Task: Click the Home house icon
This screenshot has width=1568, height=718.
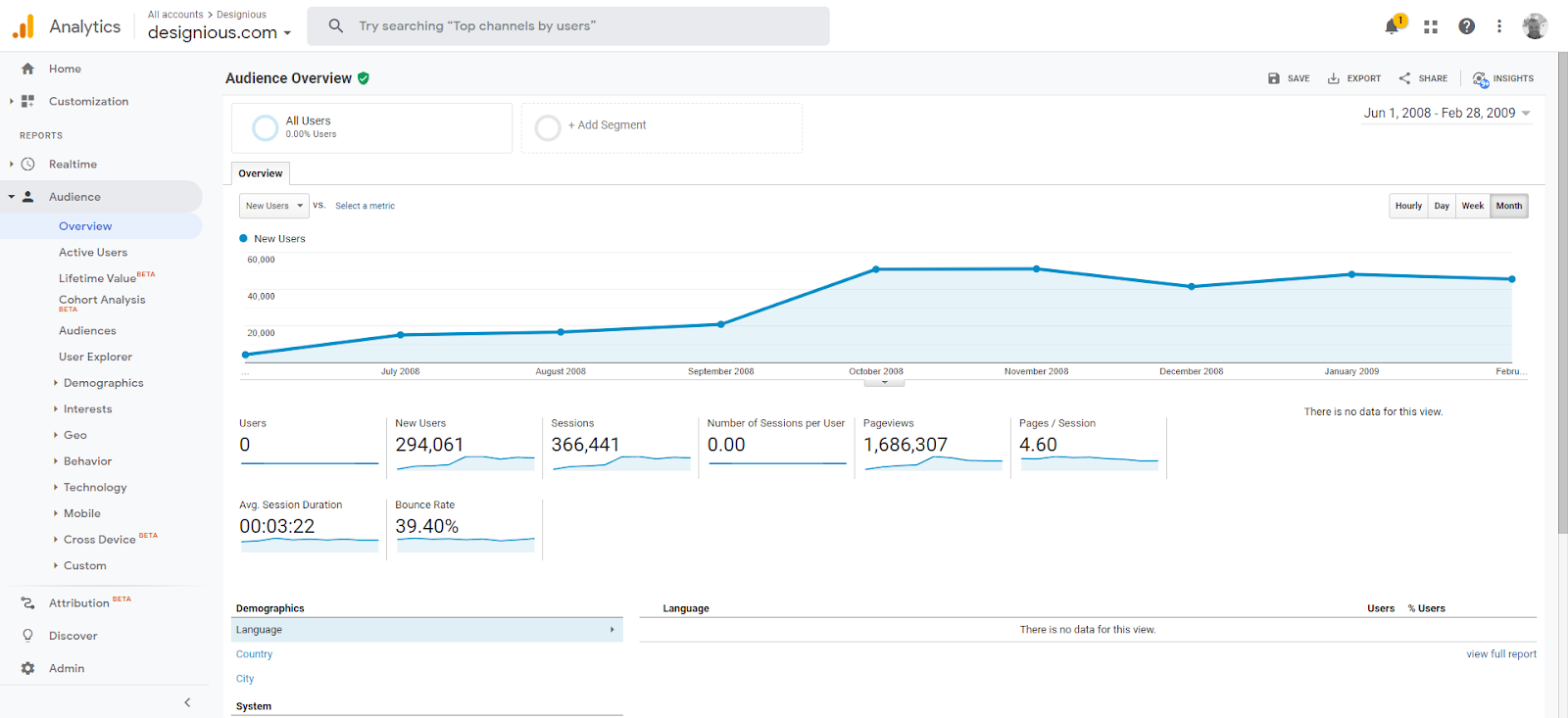Action: click(27, 69)
